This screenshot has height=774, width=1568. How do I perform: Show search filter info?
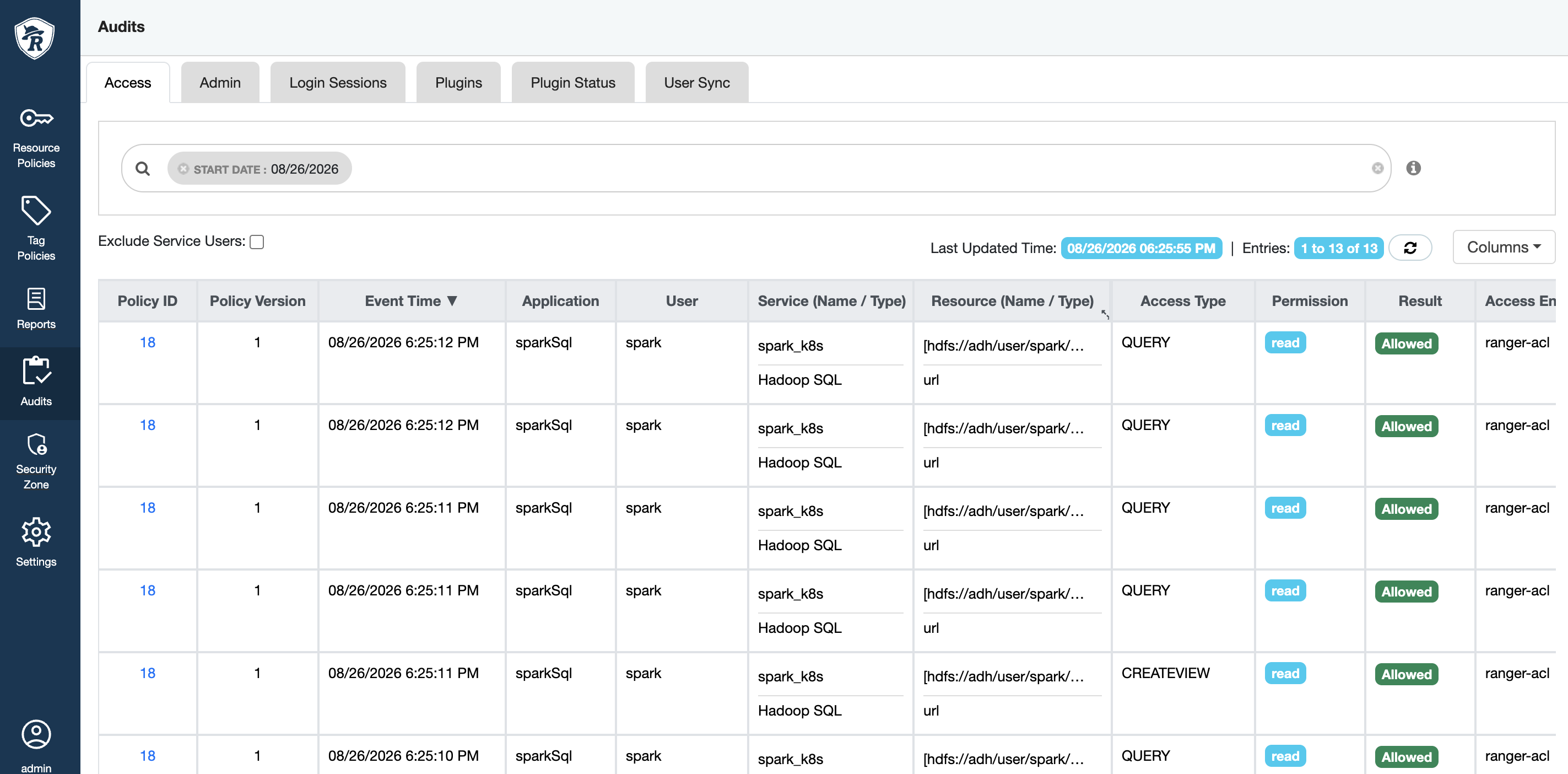pos(1413,168)
